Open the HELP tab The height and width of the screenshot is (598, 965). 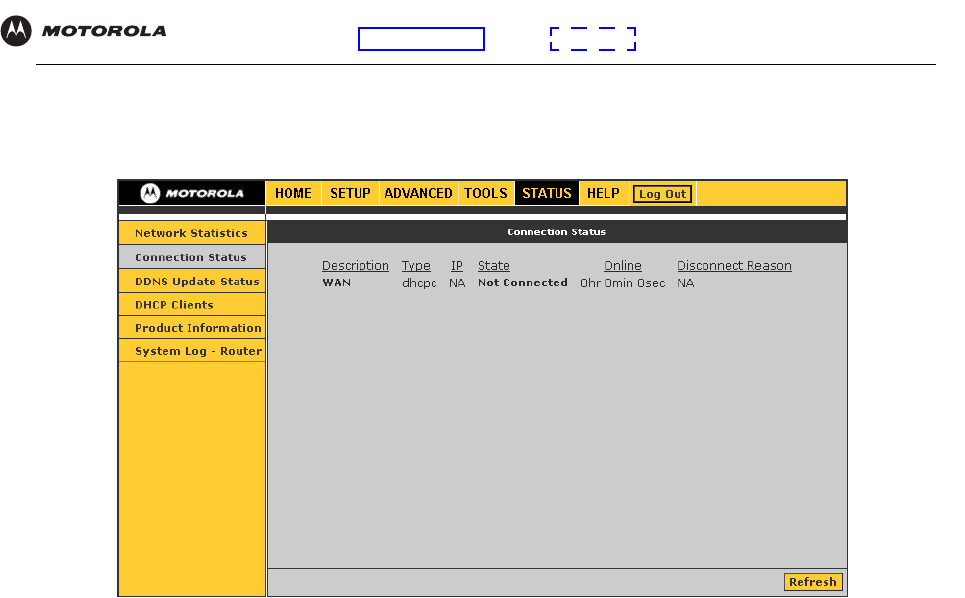tap(603, 194)
